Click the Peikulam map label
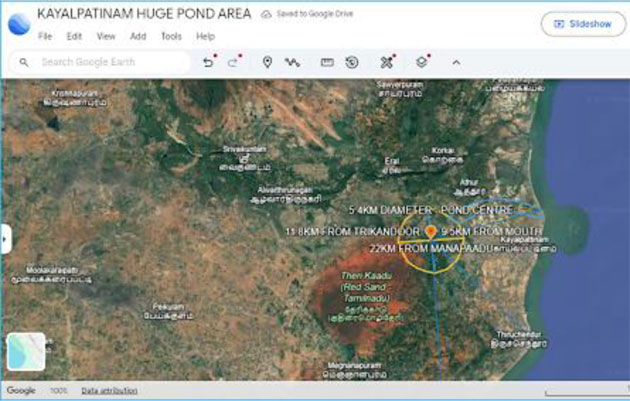 [x=168, y=311]
